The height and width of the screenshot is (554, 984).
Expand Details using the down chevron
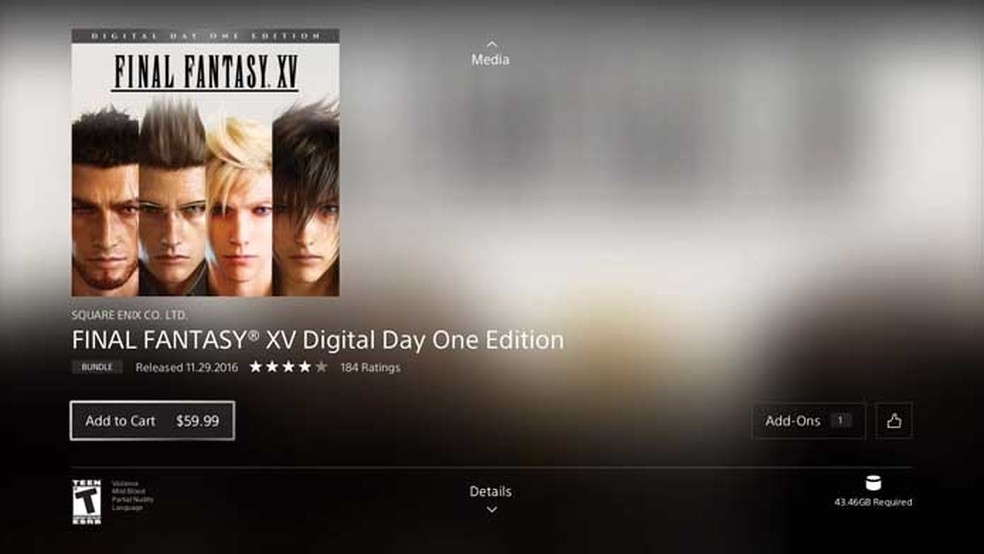click(491, 509)
